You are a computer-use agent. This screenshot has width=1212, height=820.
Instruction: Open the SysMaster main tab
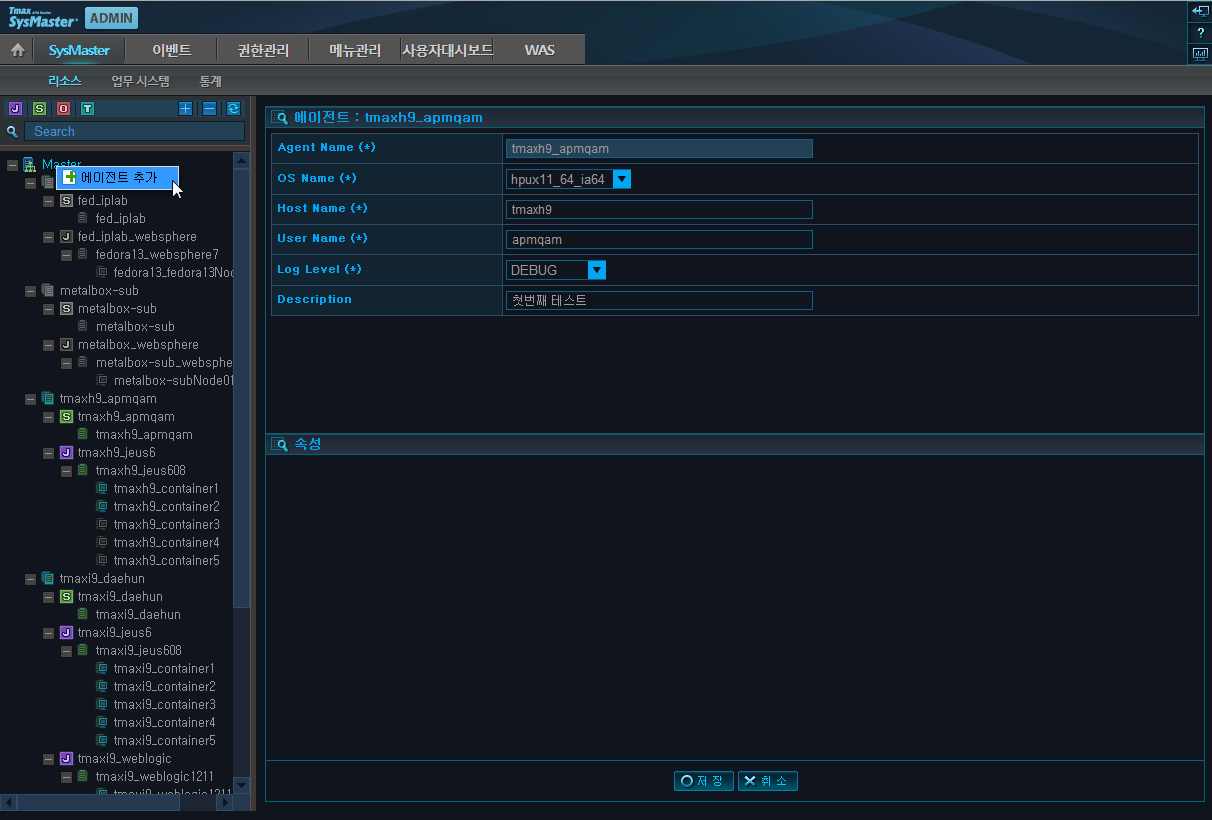pos(79,50)
